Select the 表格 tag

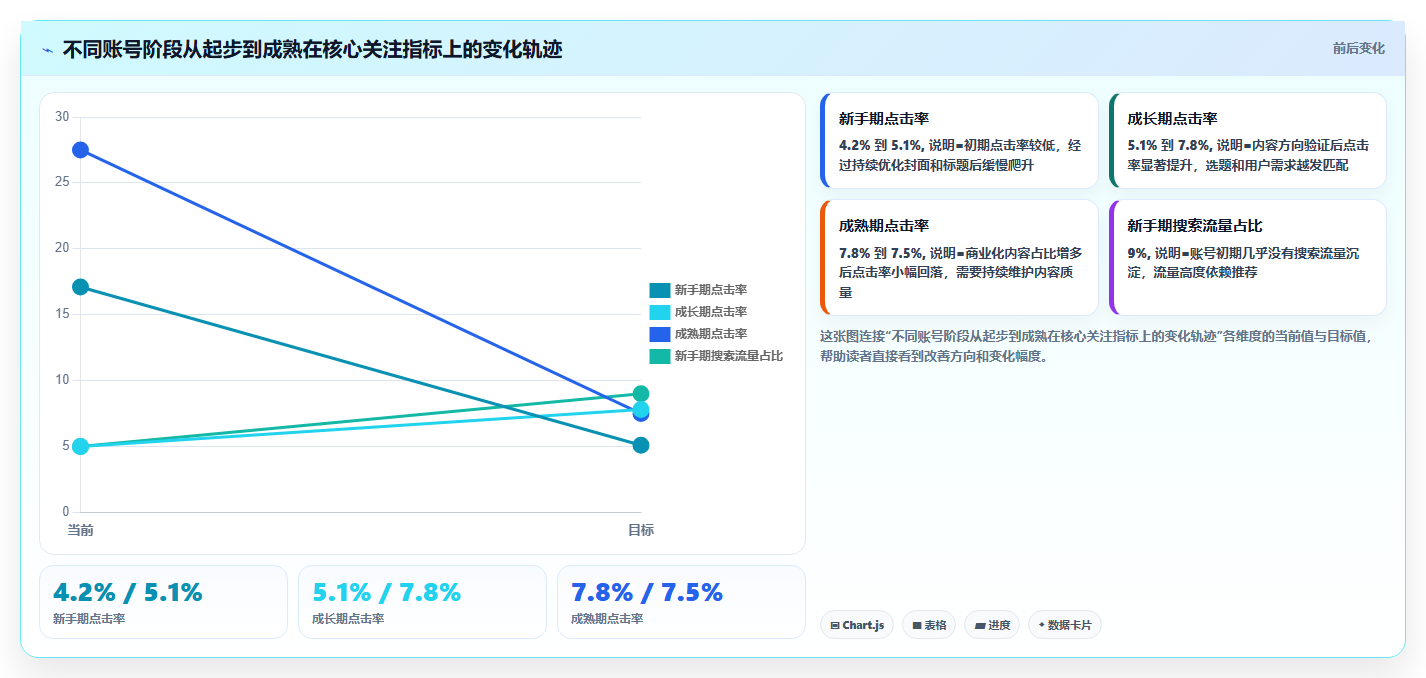click(929, 625)
